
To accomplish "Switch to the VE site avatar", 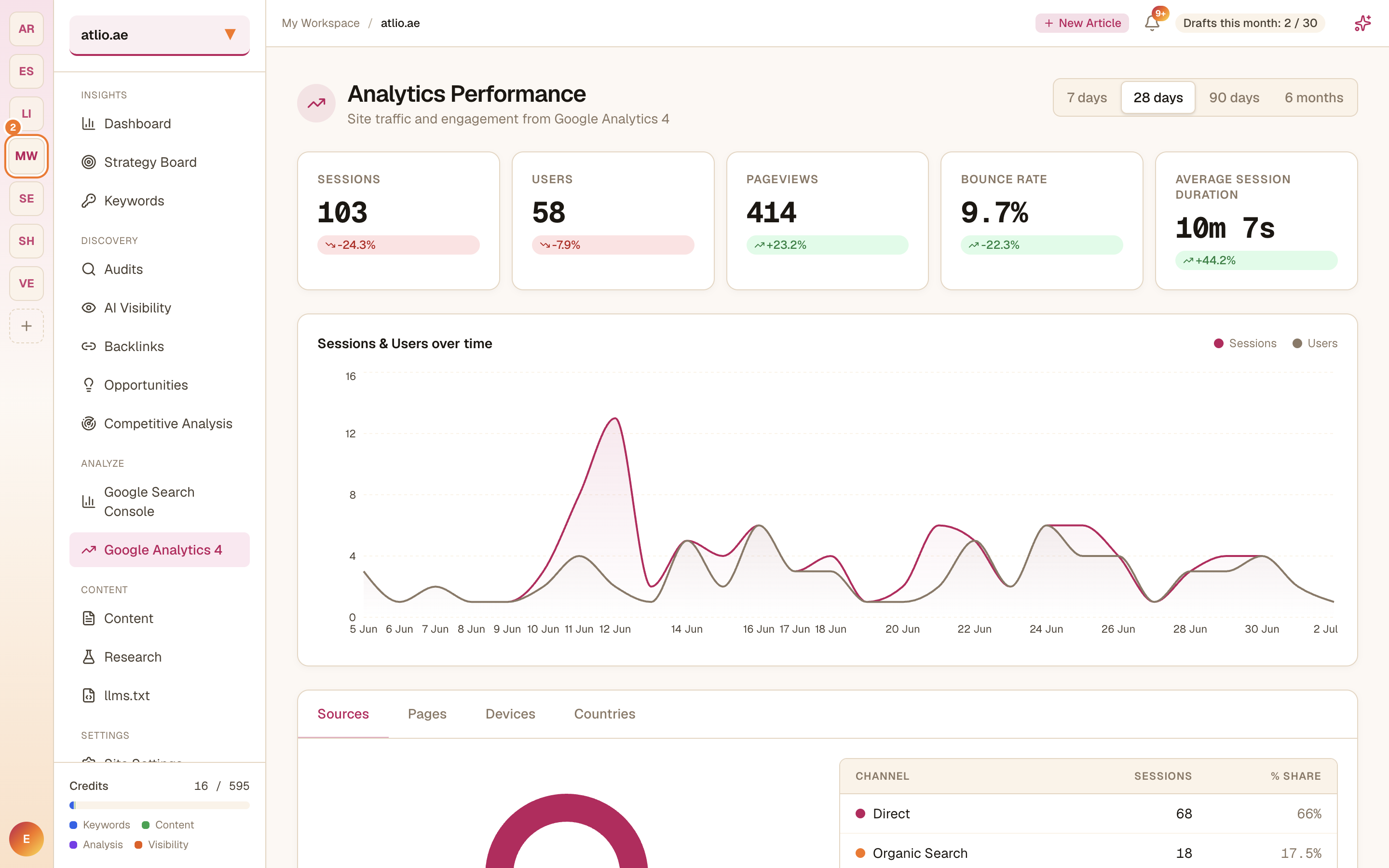I will (27, 284).
